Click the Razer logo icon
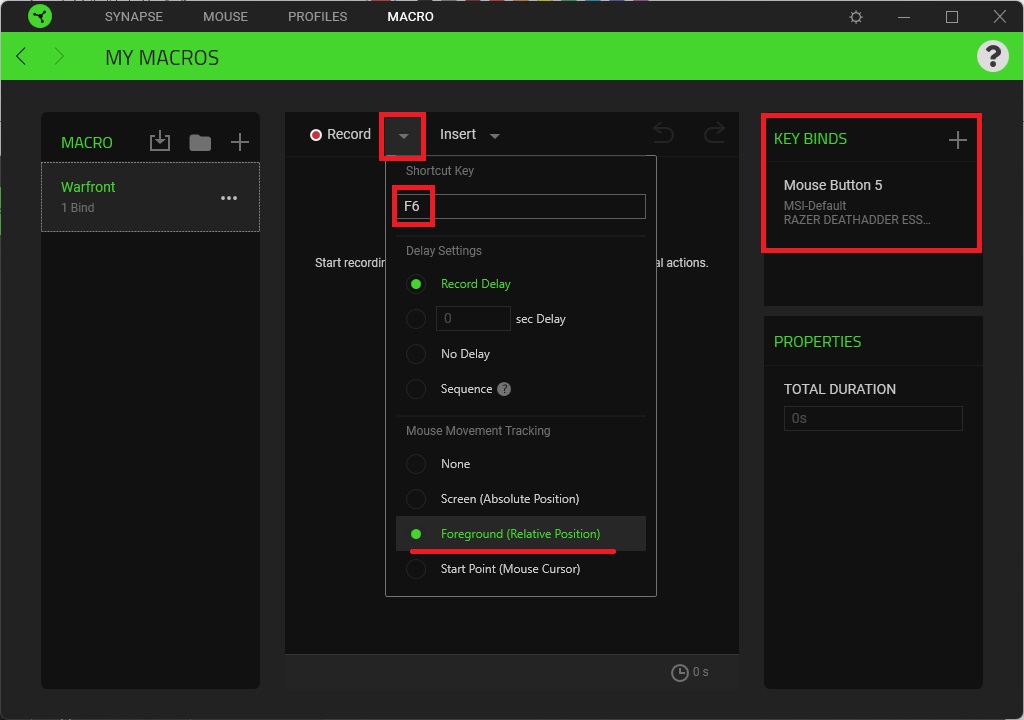Screen dimensions: 1024x720 point(40,16)
